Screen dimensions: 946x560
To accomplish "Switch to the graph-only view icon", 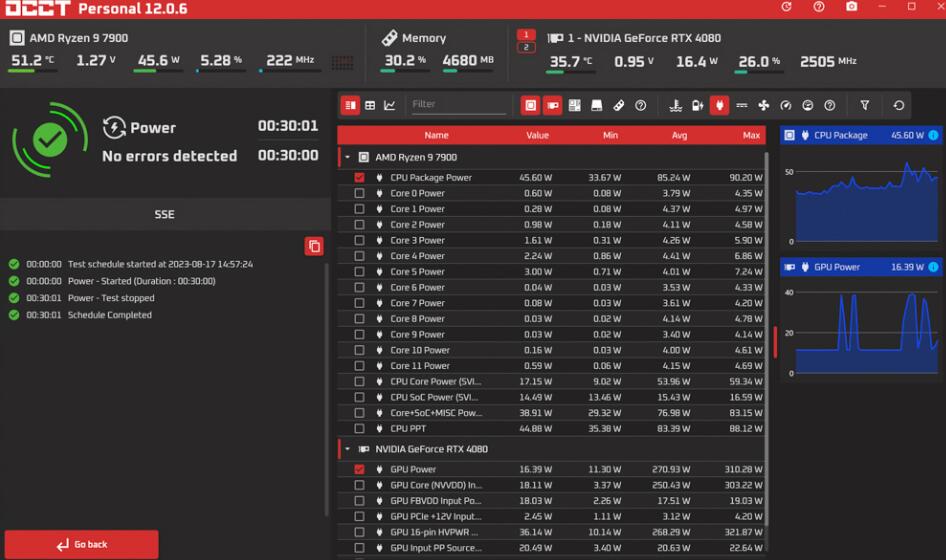I will click(x=390, y=106).
